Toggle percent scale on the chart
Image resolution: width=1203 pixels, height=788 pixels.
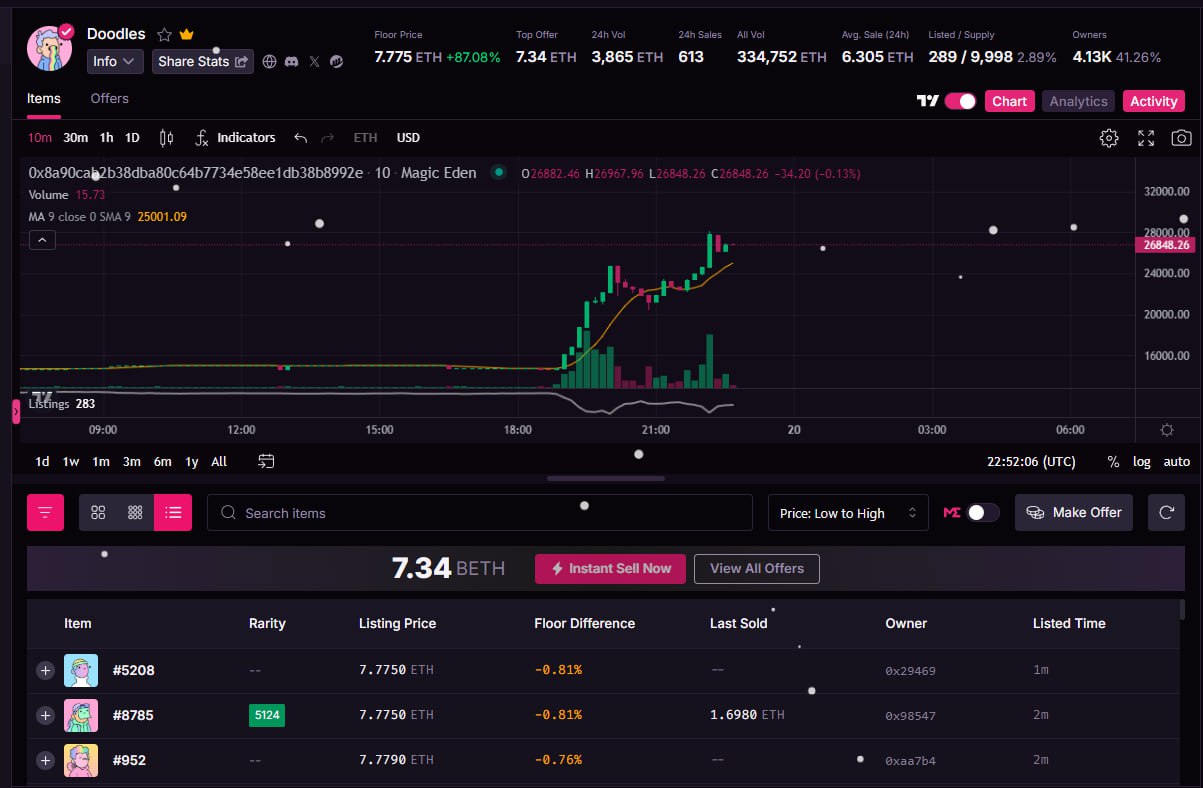[1113, 461]
